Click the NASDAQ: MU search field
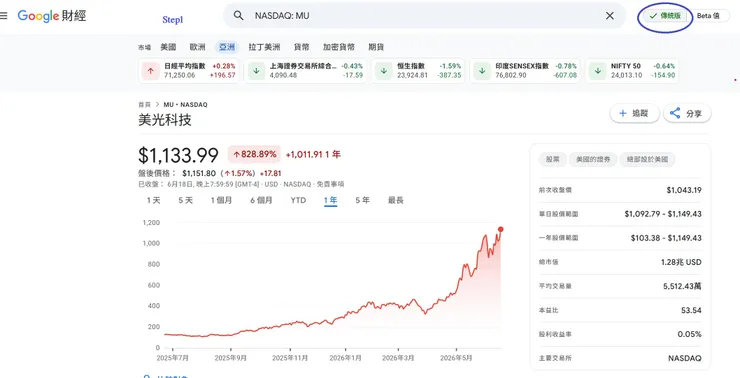The image size is (740, 378). 425,16
